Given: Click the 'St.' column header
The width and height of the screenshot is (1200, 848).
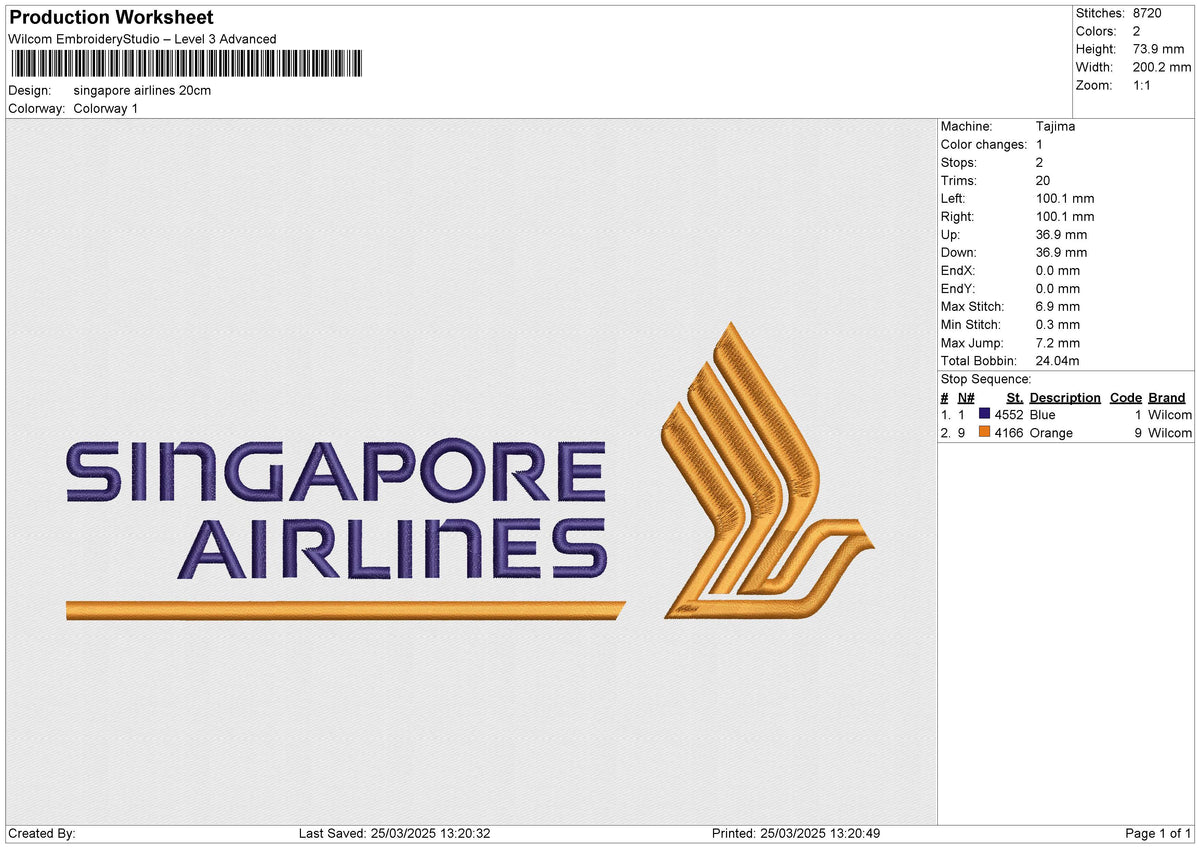Looking at the screenshot, I should point(1015,398).
